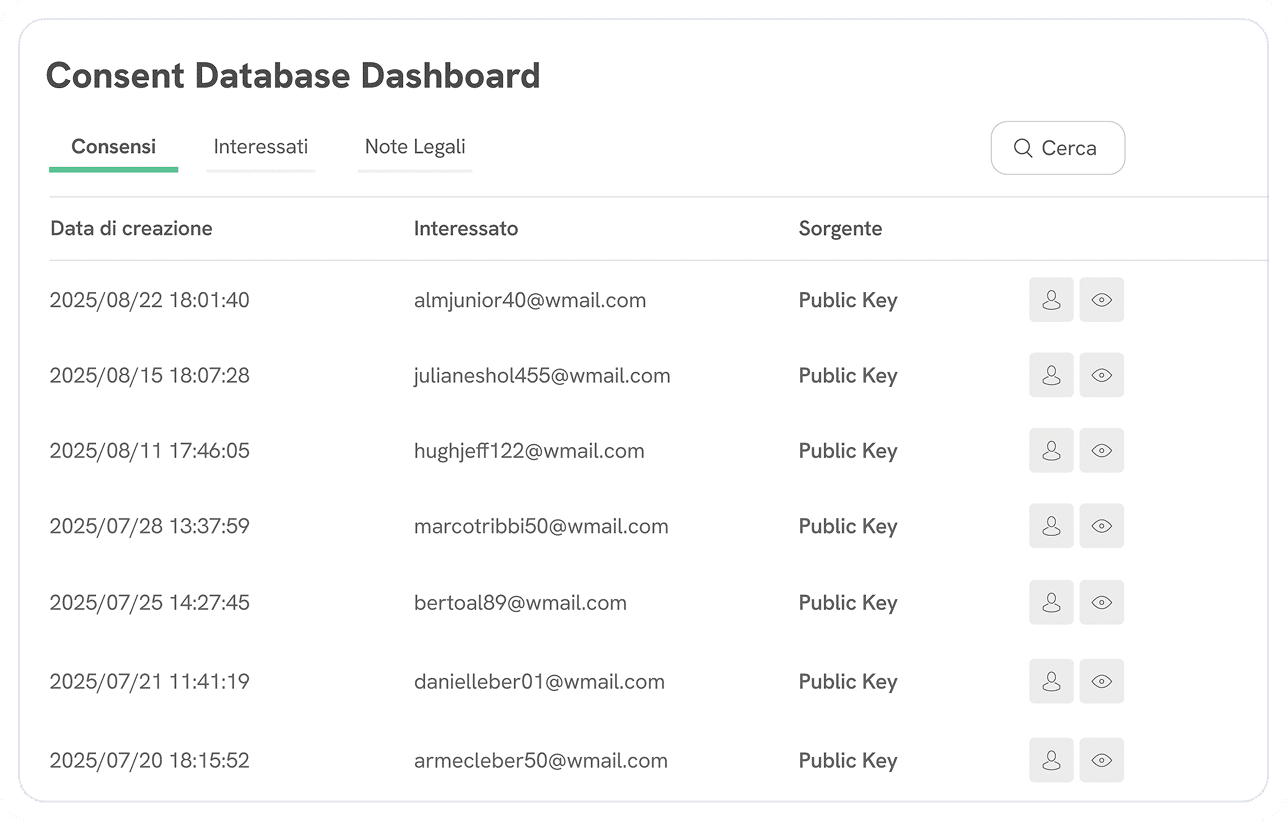This screenshot has width=1287, height=821.
Task: Click eye icon for hughjeff122@wmail.com row
Action: click(x=1102, y=451)
